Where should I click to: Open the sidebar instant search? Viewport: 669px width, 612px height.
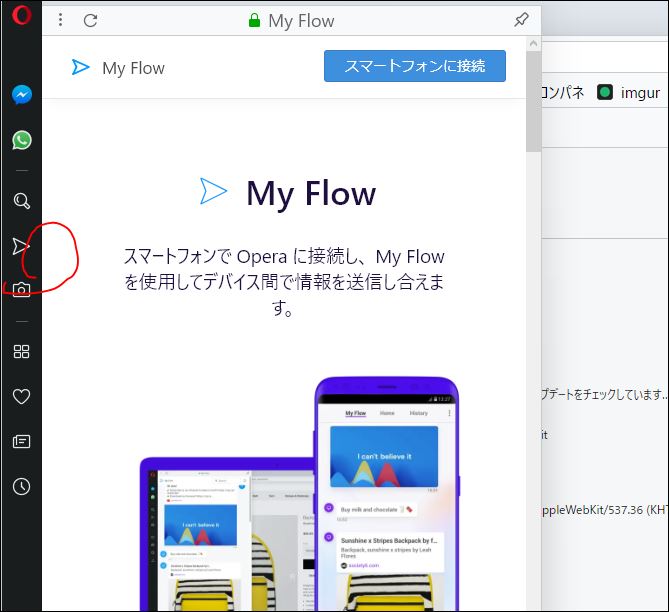coord(21,201)
